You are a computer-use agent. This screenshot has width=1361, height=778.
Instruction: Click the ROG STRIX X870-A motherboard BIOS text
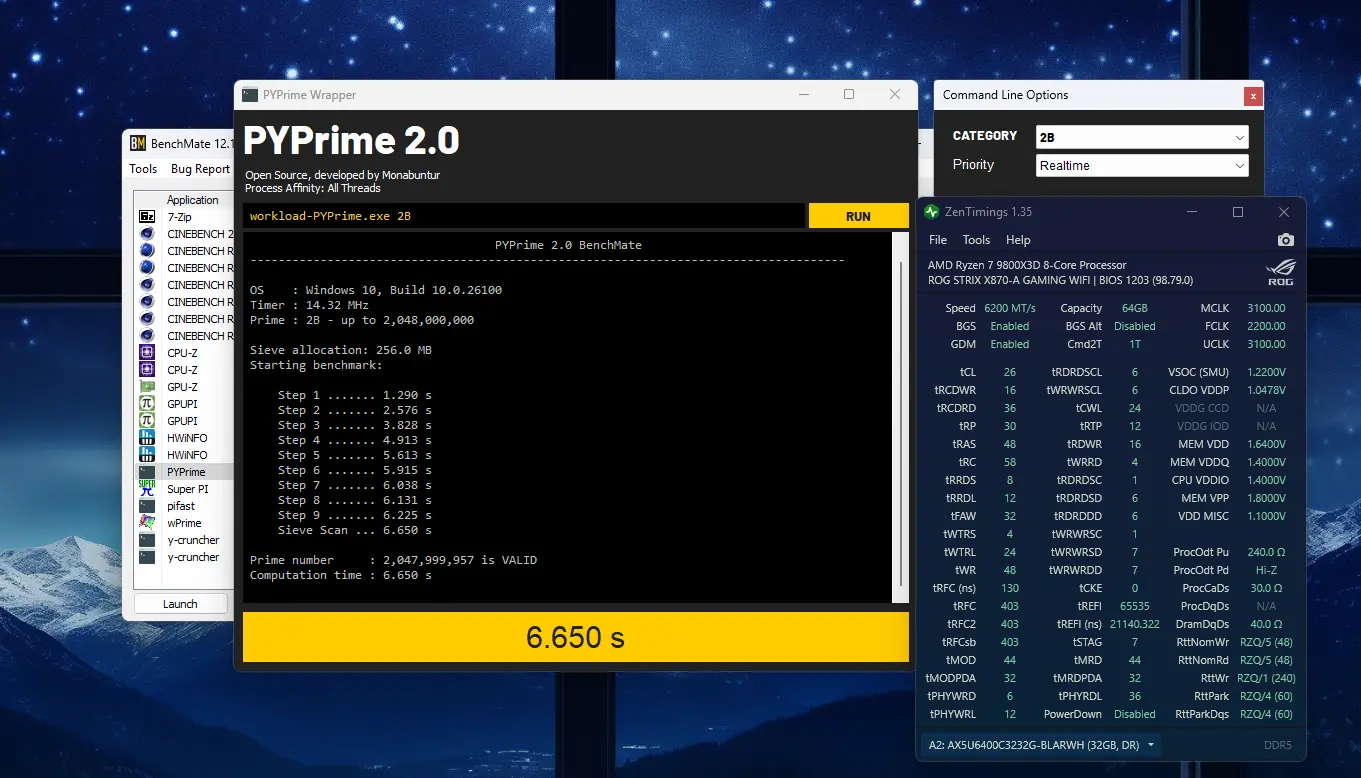point(1060,280)
